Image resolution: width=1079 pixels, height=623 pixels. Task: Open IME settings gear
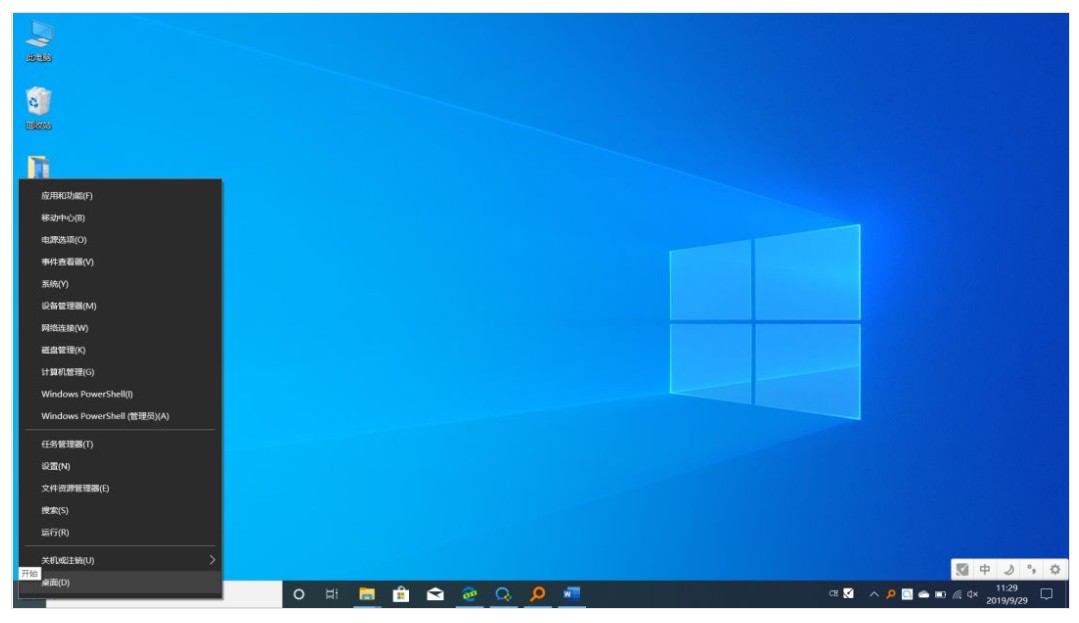click(x=1054, y=569)
